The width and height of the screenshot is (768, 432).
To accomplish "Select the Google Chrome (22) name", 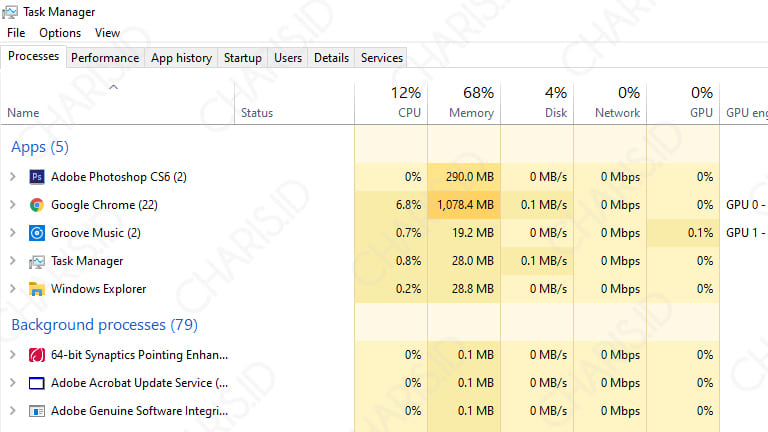I will (x=104, y=205).
